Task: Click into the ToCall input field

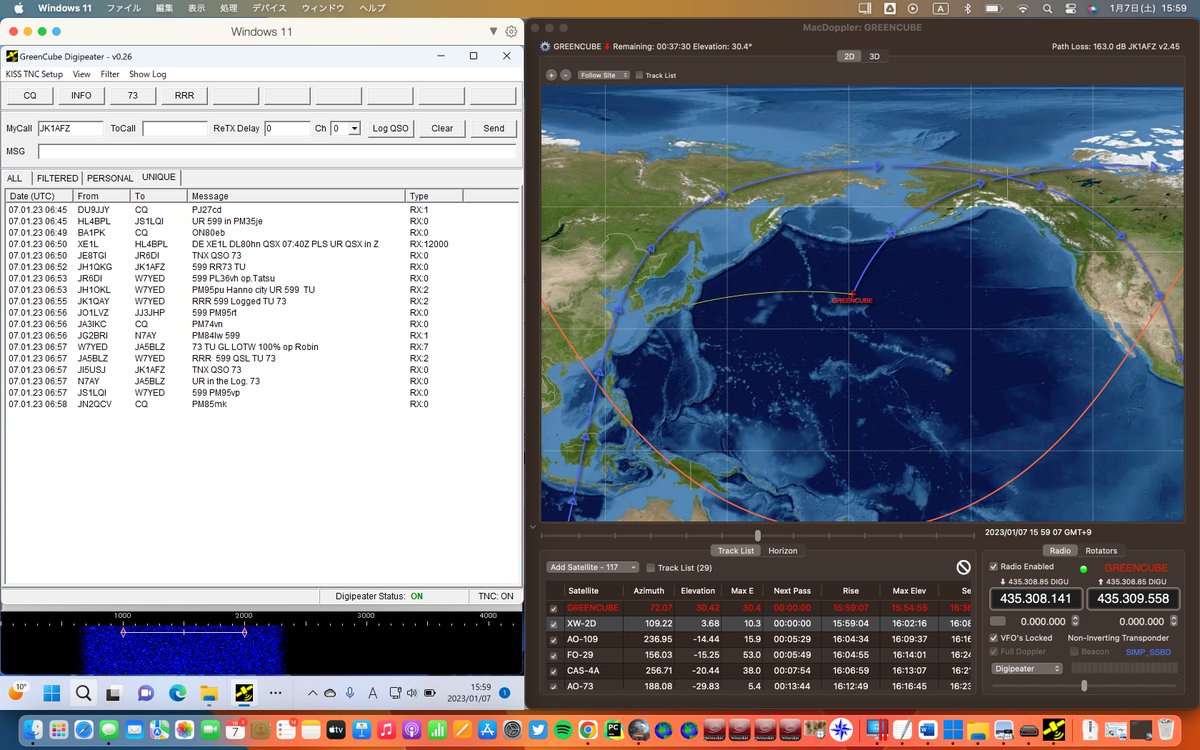Action: [174, 128]
